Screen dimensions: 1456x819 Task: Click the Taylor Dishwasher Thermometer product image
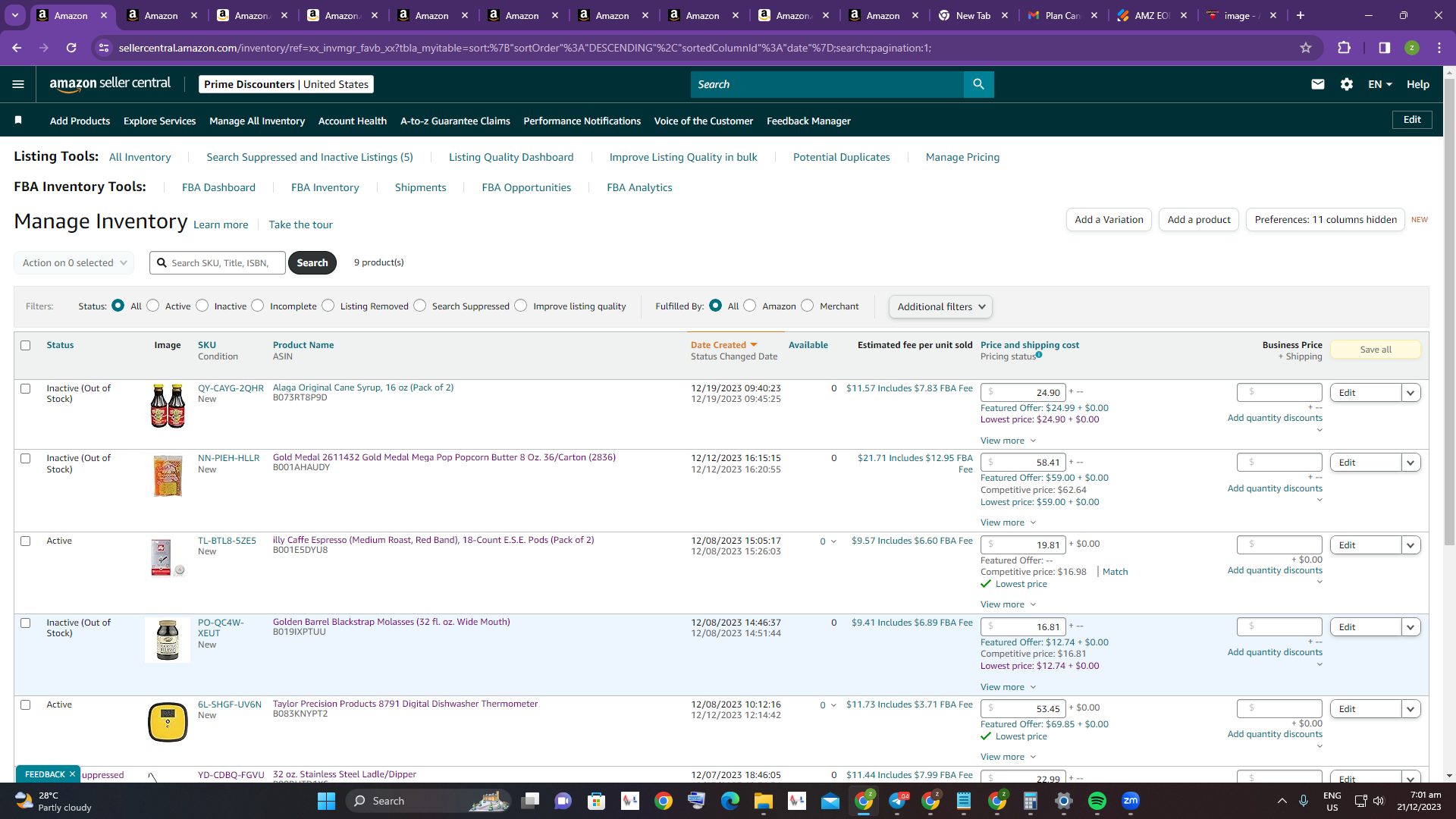point(168,722)
